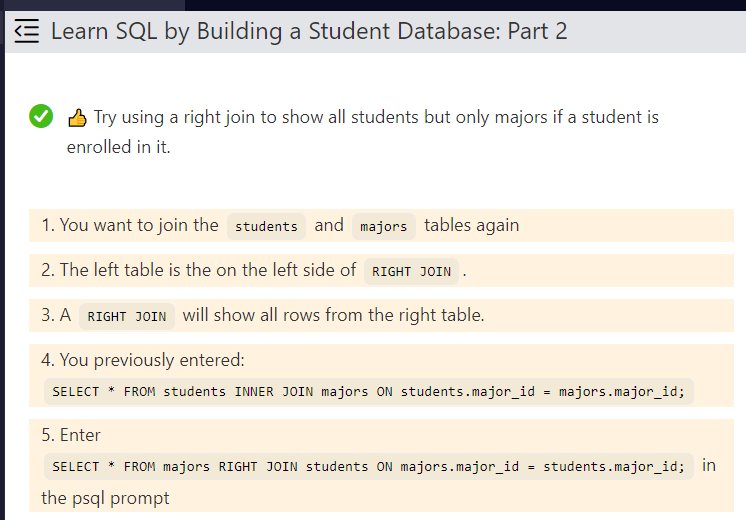Click the 'tables again' text in hint 1

(x=471, y=225)
